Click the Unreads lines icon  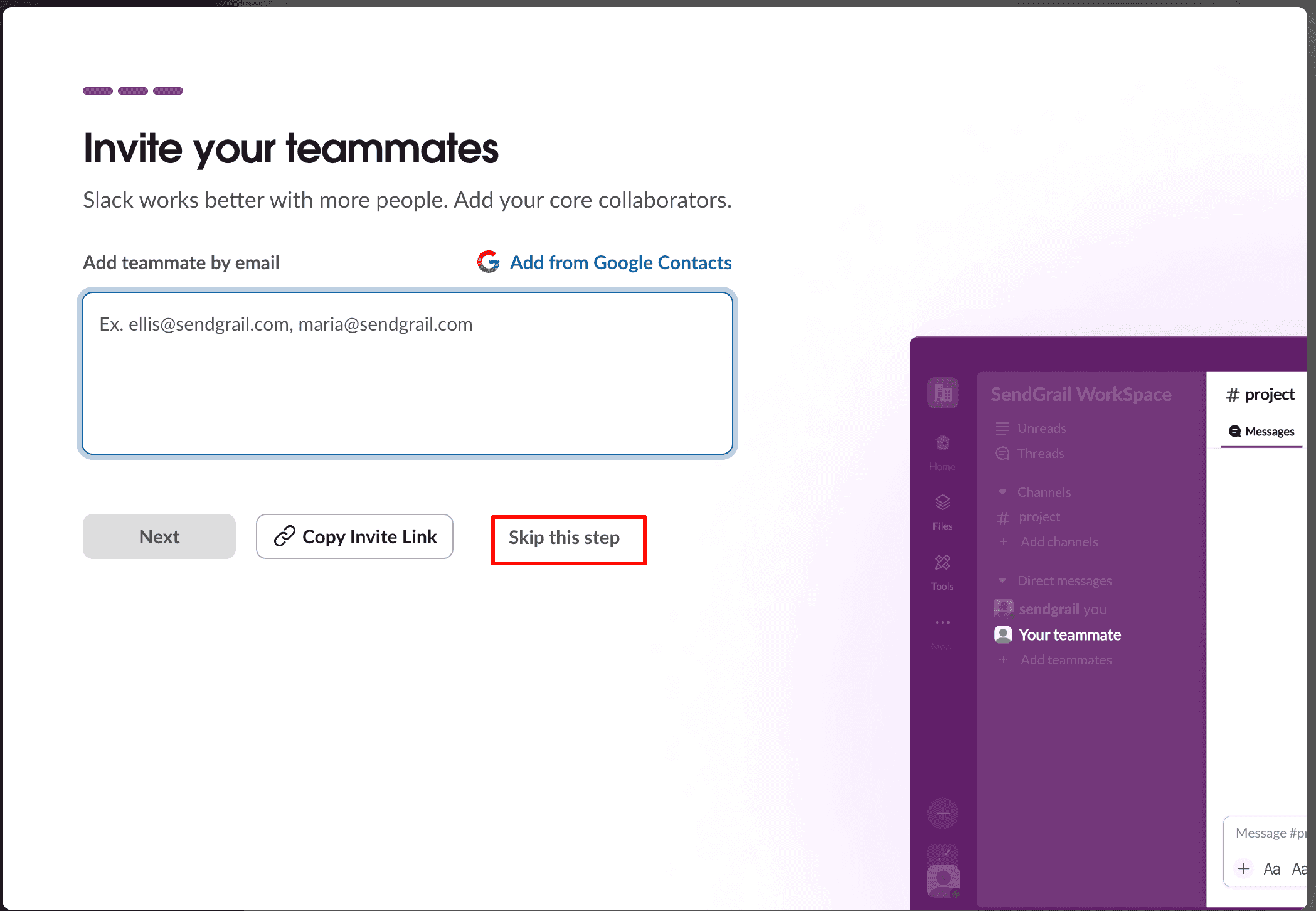(1002, 429)
